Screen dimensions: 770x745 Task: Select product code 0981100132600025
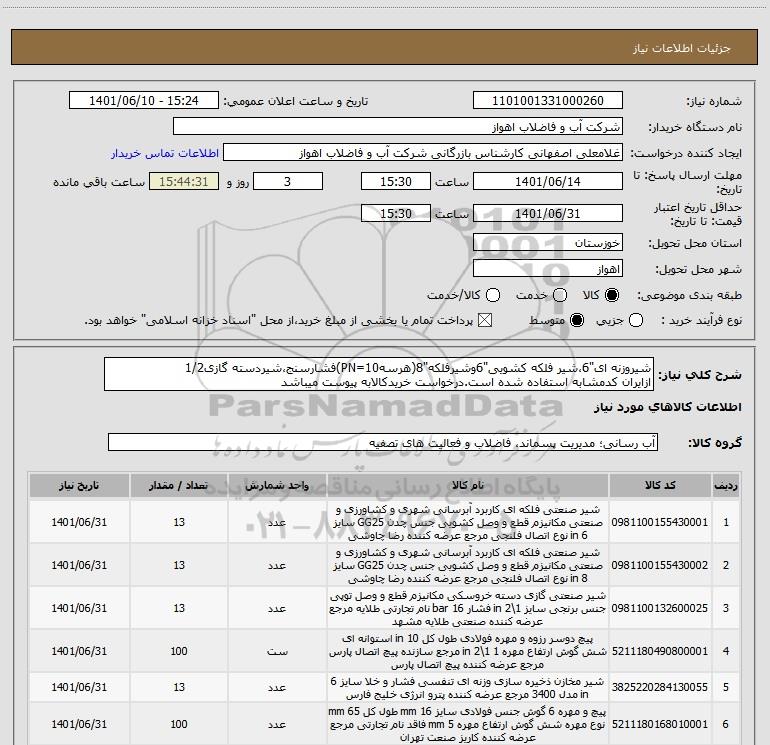pos(660,608)
